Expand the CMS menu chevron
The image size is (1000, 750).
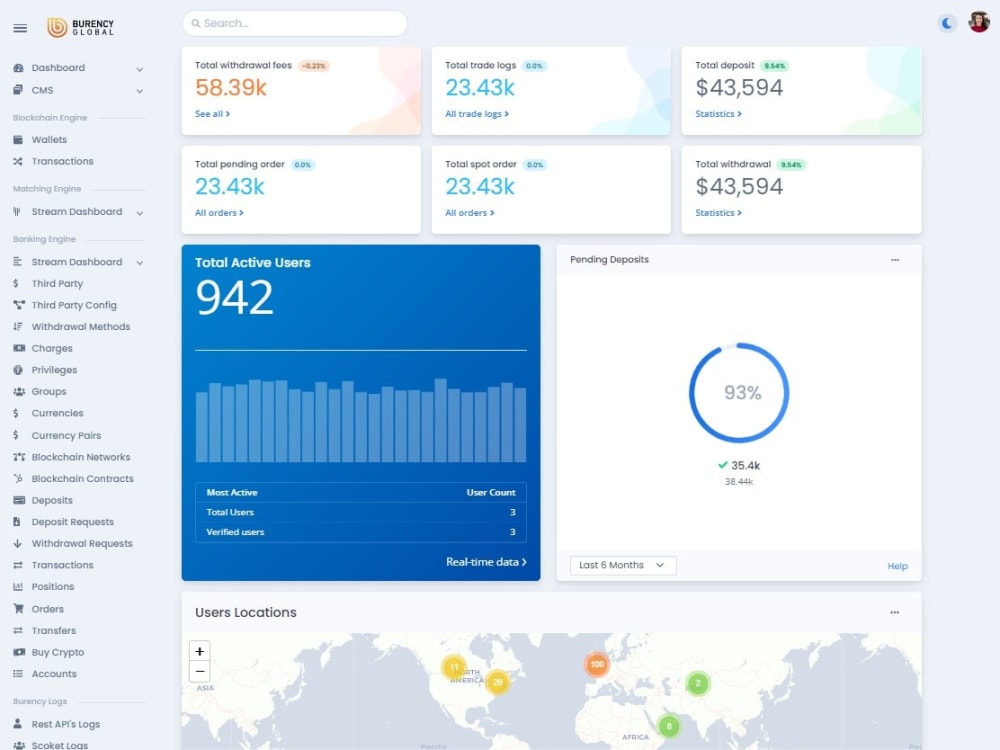[140, 91]
